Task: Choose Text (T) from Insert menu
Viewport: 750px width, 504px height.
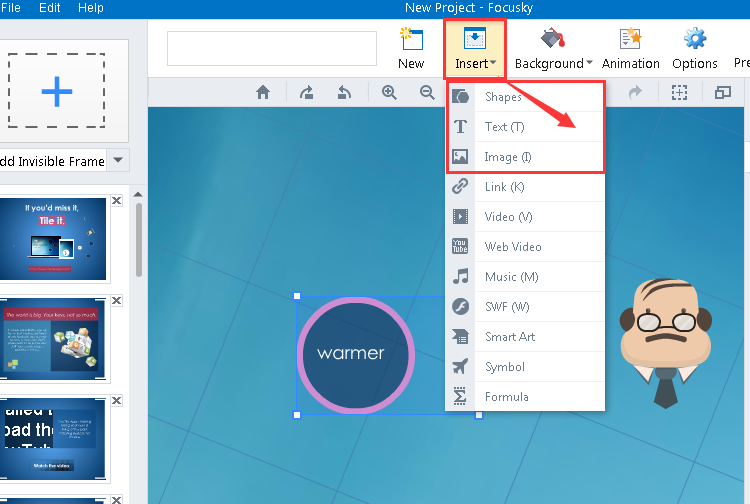Action: [525, 127]
